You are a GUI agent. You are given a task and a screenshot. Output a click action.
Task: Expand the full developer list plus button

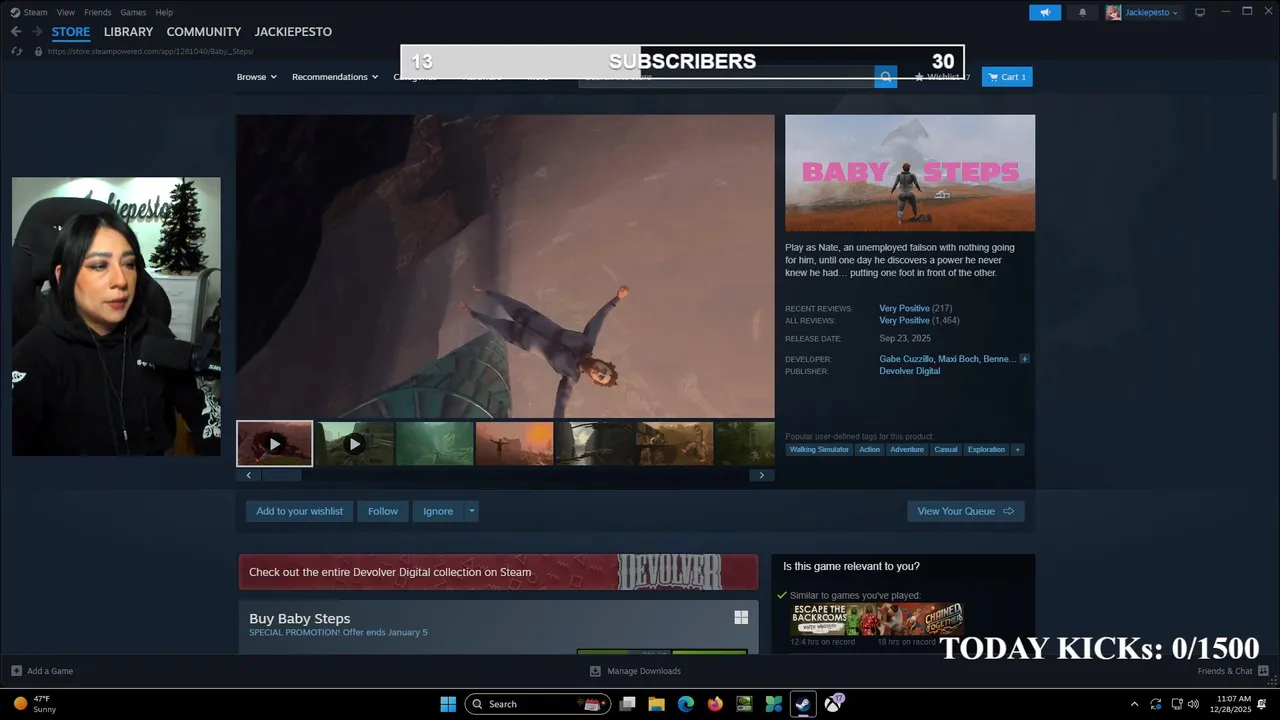pos(1024,358)
